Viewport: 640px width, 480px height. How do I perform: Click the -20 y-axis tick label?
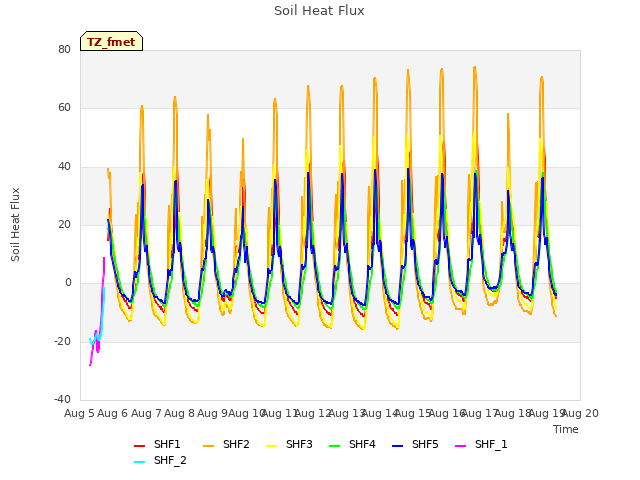pyautogui.click(x=63, y=341)
